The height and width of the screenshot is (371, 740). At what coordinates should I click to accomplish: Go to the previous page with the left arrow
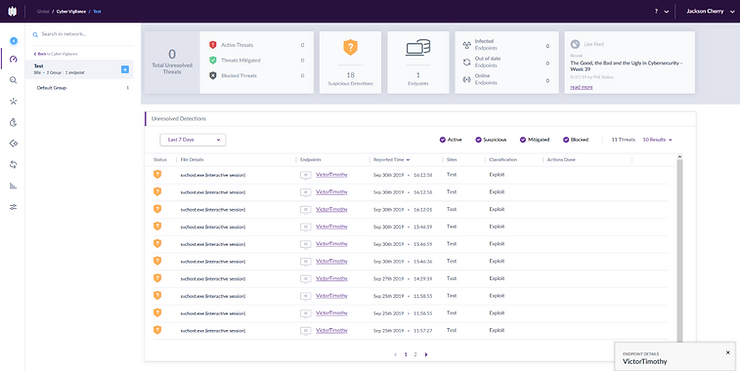click(395, 354)
